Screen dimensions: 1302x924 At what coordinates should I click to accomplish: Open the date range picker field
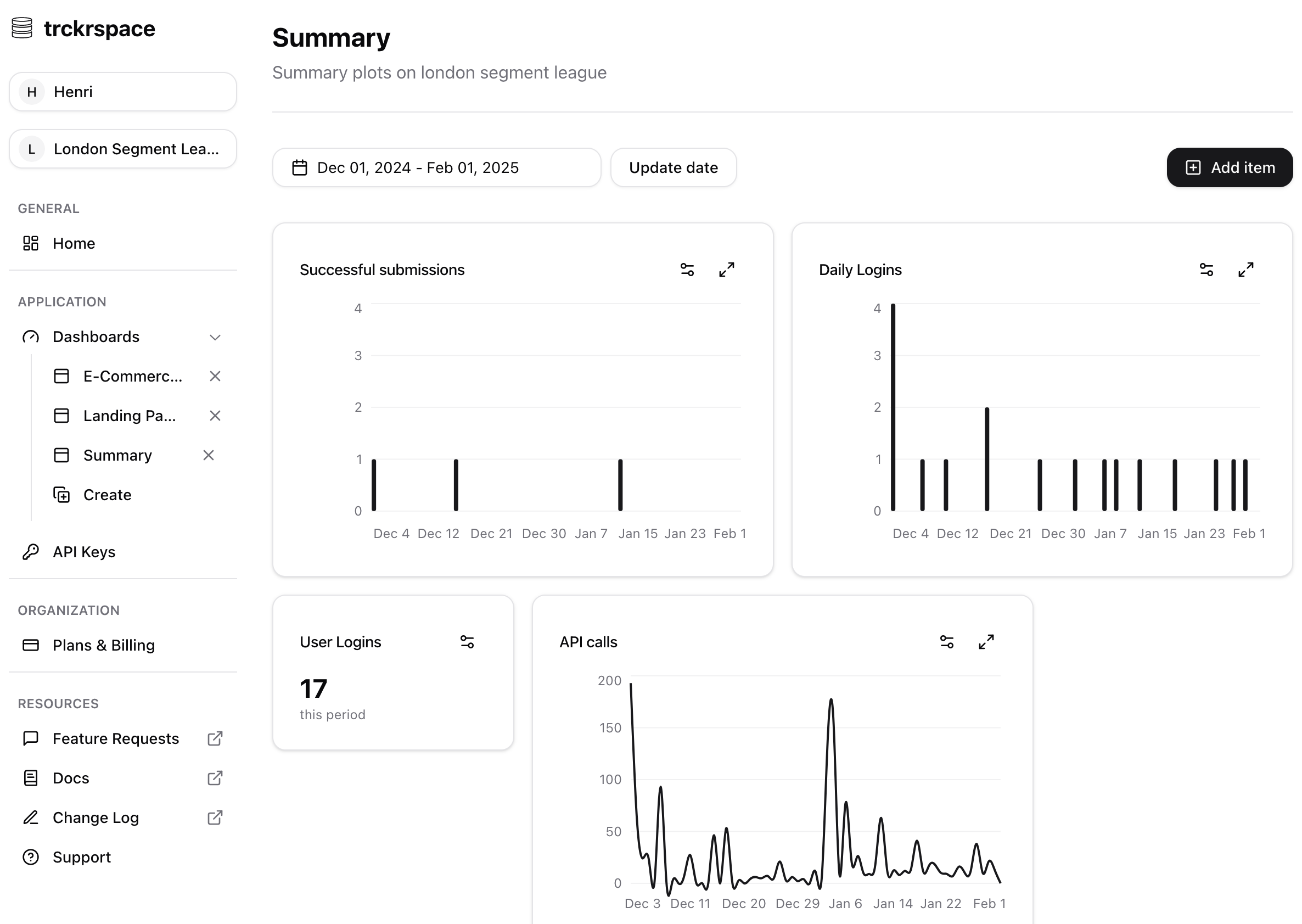[436, 167]
